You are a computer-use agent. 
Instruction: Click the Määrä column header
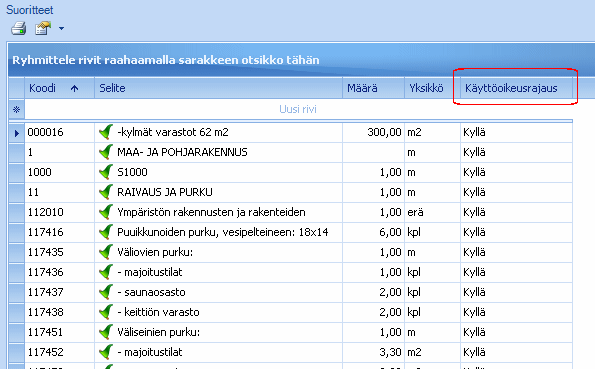tap(373, 88)
